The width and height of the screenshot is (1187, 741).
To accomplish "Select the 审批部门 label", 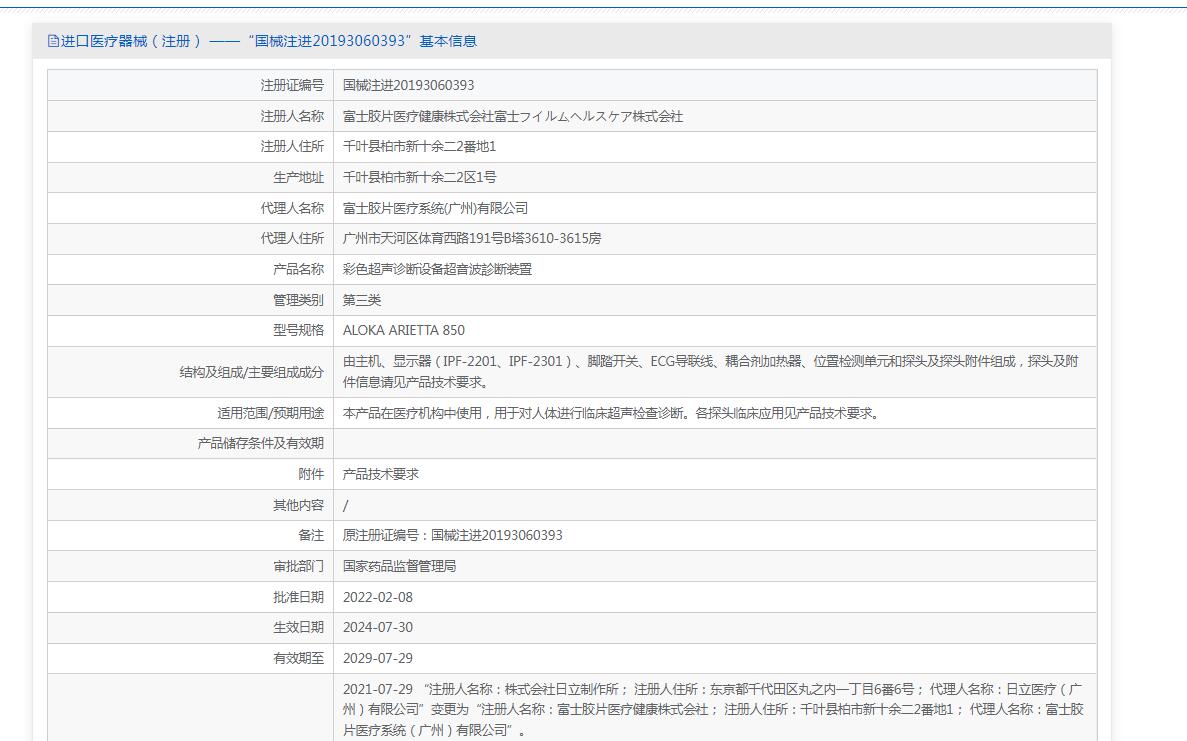I will pyautogui.click(x=298, y=565).
